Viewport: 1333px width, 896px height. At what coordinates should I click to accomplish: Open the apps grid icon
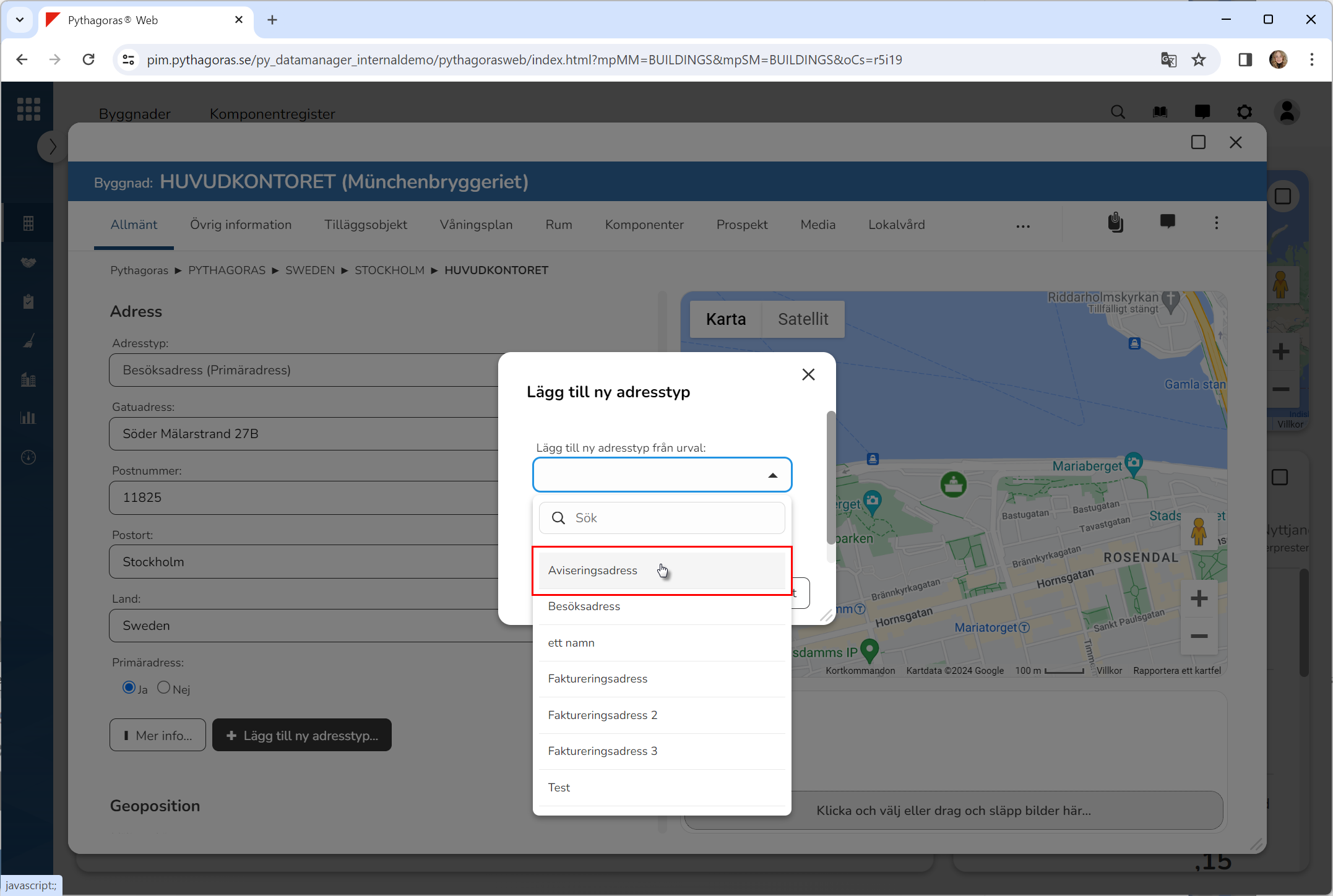(x=28, y=110)
